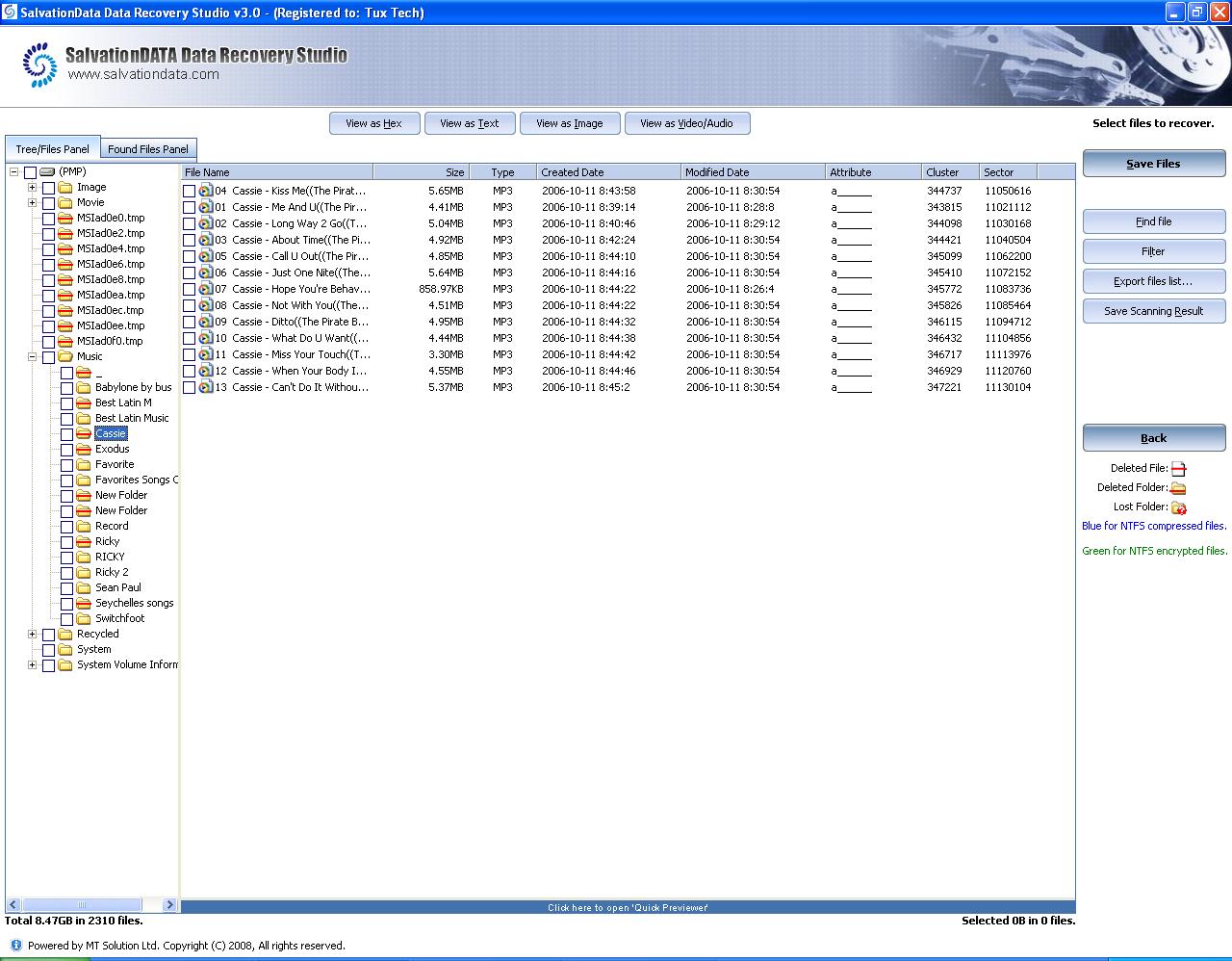Image resolution: width=1232 pixels, height=961 pixels.
Task: Expand the System Volume Information node
Action: (x=32, y=665)
